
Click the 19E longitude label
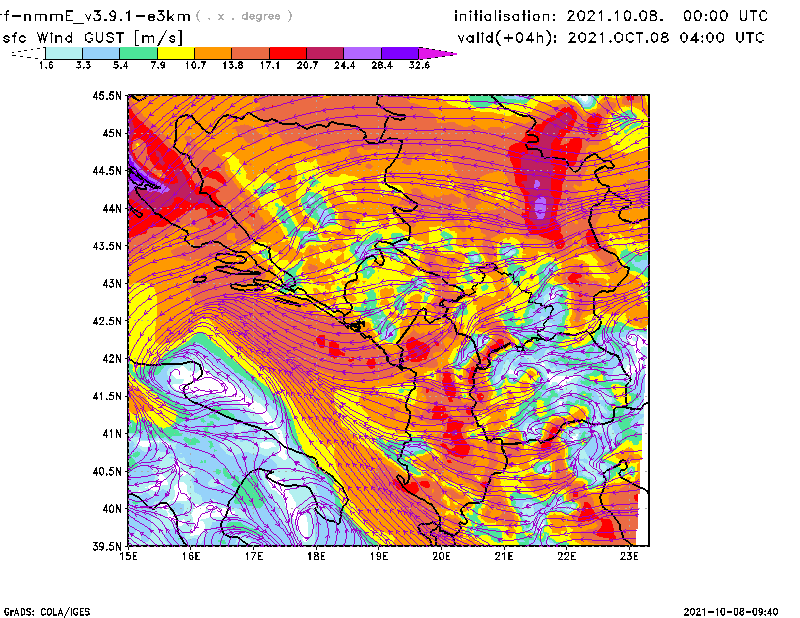[379, 557]
